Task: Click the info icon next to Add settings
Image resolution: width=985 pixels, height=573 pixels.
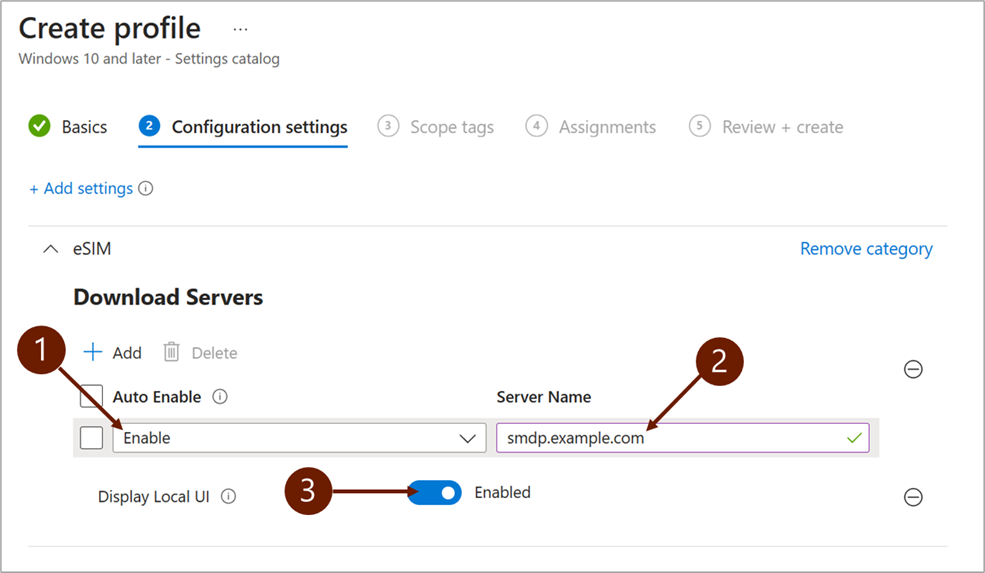Action: coord(146,188)
